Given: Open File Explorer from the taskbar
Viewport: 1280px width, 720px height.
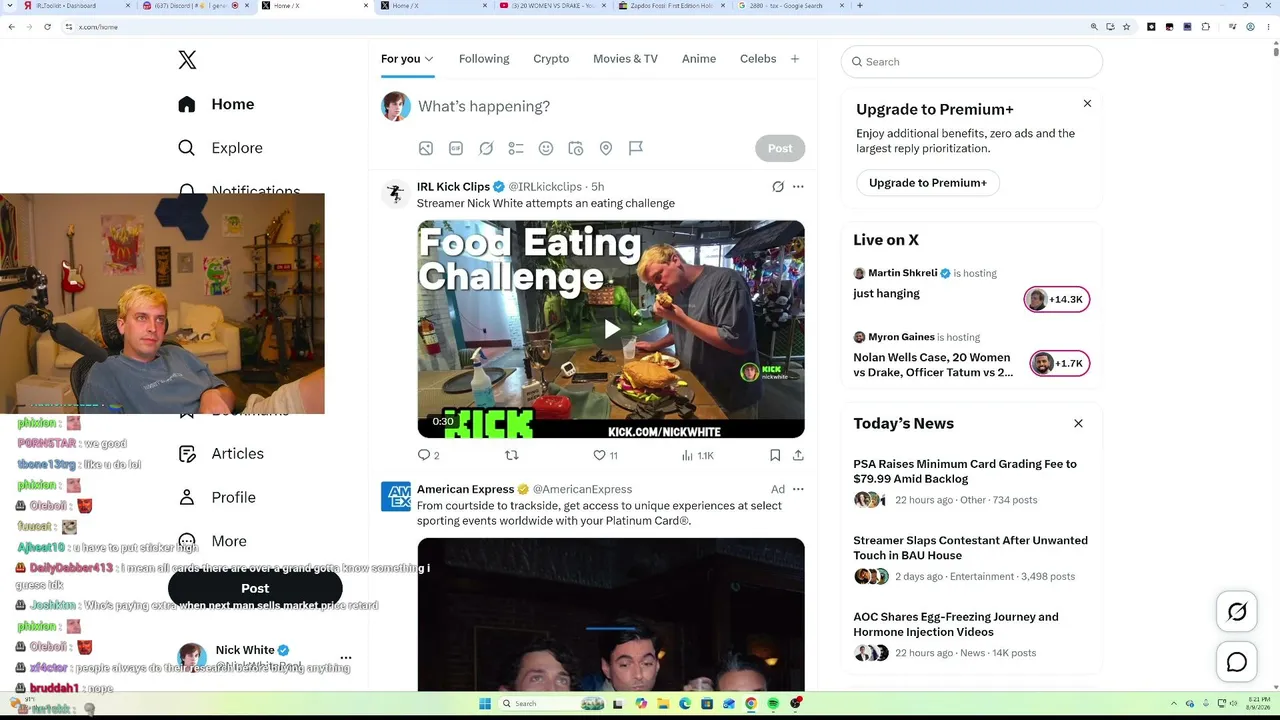Looking at the screenshot, I should point(663,704).
